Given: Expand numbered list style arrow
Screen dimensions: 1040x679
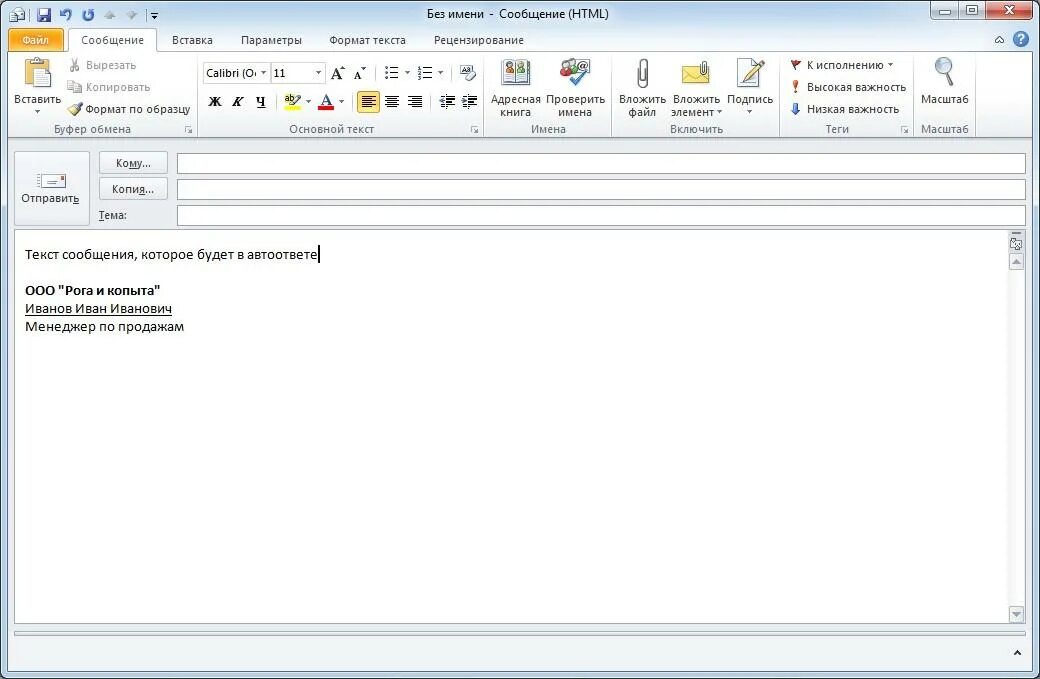Looking at the screenshot, I should tap(440, 73).
